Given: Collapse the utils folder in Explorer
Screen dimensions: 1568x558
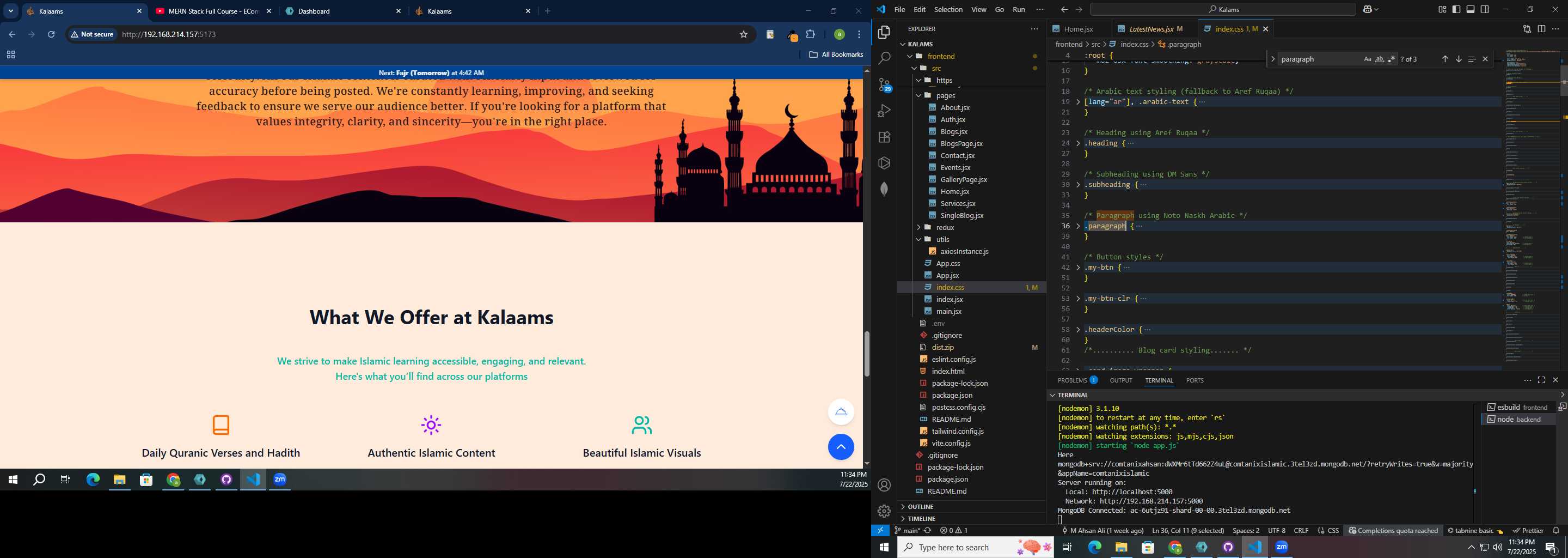Looking at the screenshot, I should click(x=918, y=239).
